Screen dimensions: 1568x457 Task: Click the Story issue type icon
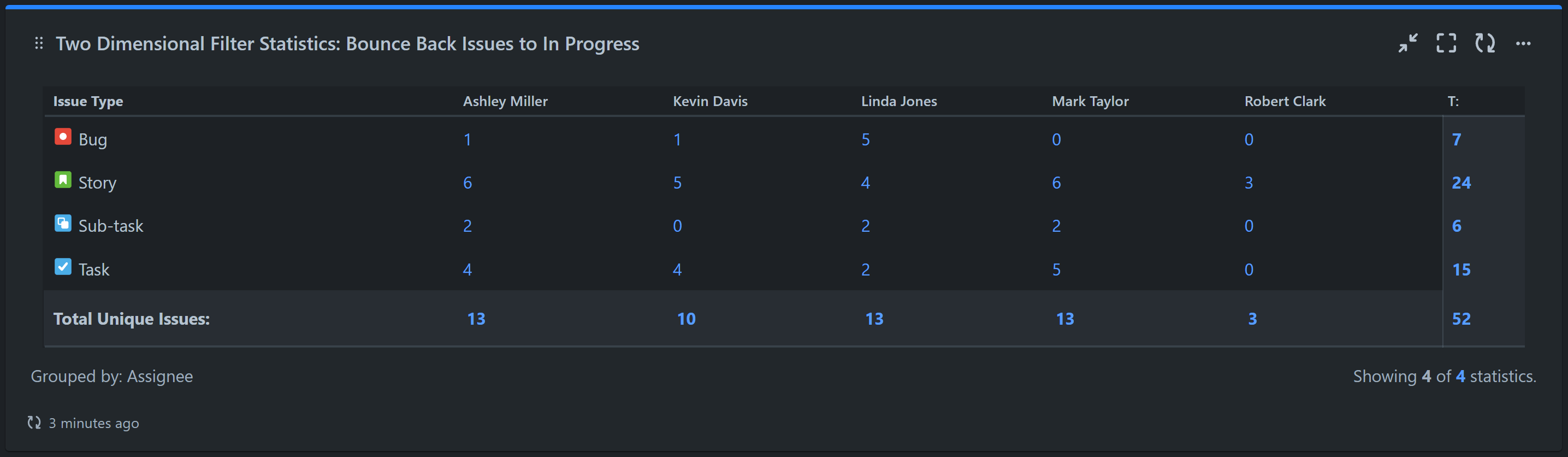63,180
